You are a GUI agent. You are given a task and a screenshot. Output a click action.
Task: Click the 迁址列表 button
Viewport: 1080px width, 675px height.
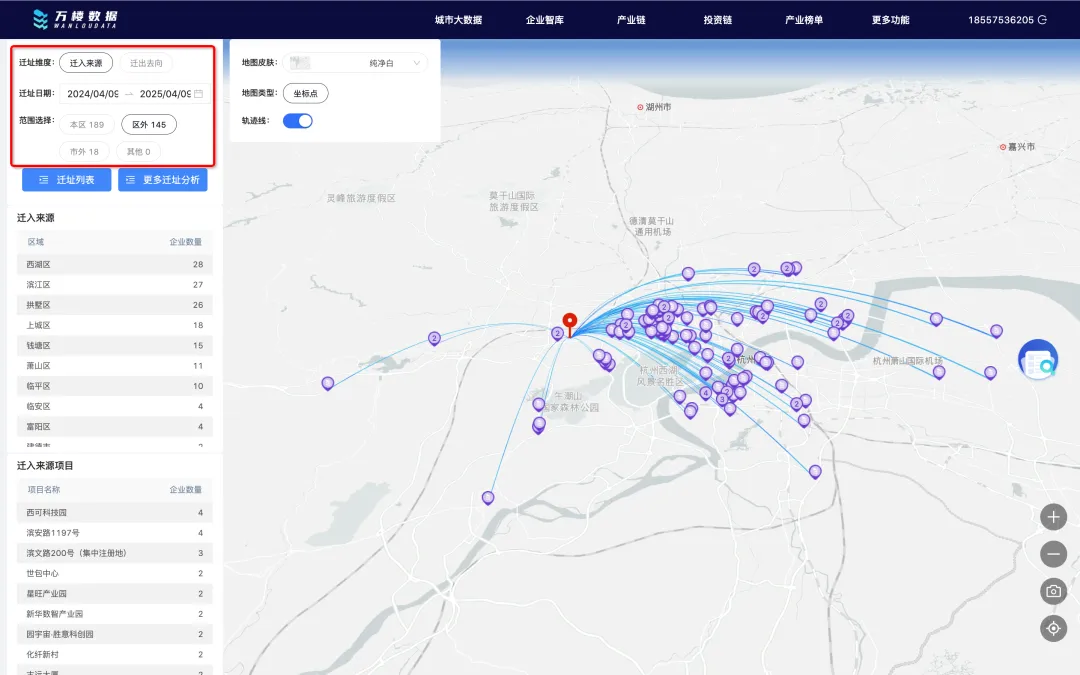point(67,180)
